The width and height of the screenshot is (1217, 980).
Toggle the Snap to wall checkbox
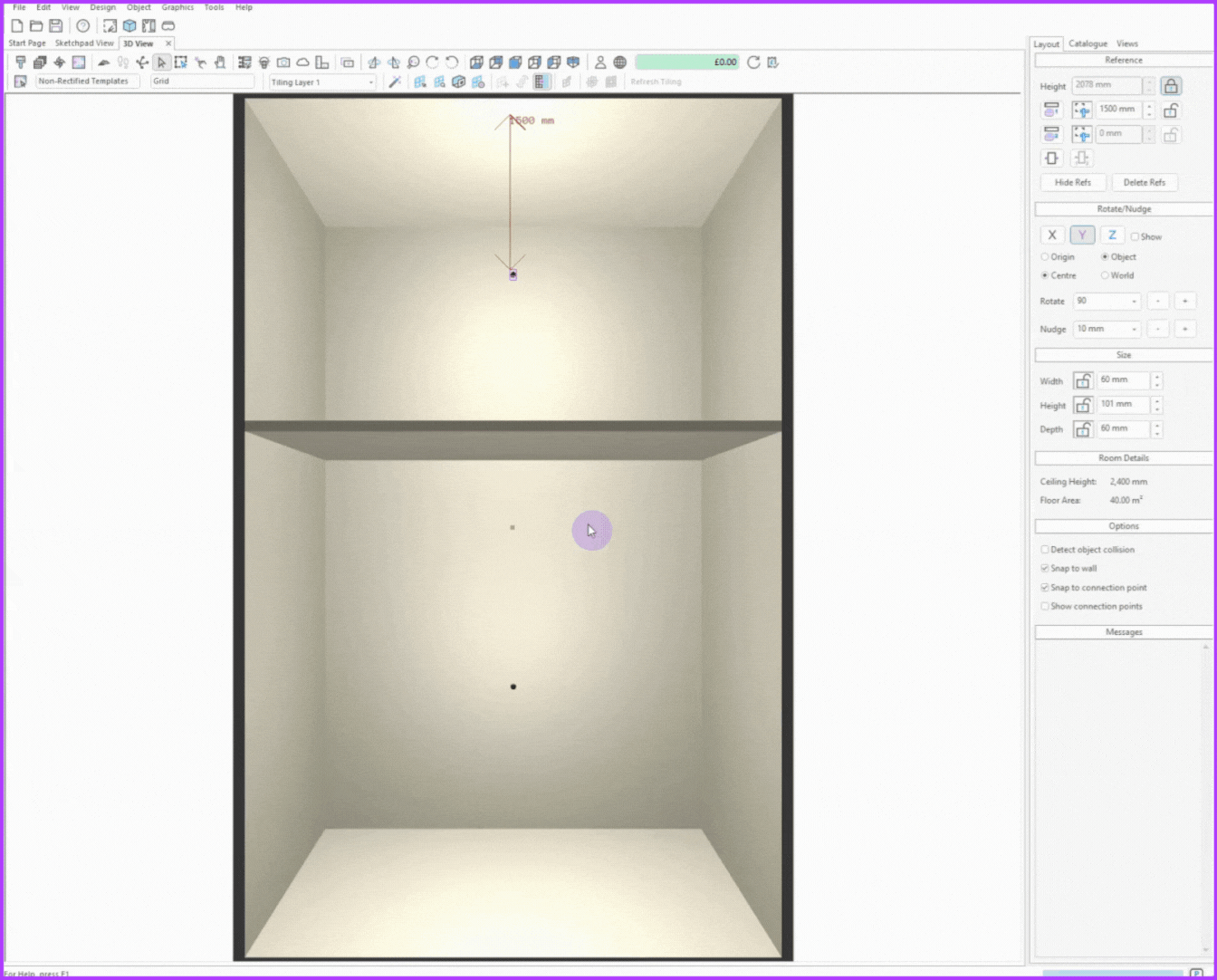pos(1045,569)
